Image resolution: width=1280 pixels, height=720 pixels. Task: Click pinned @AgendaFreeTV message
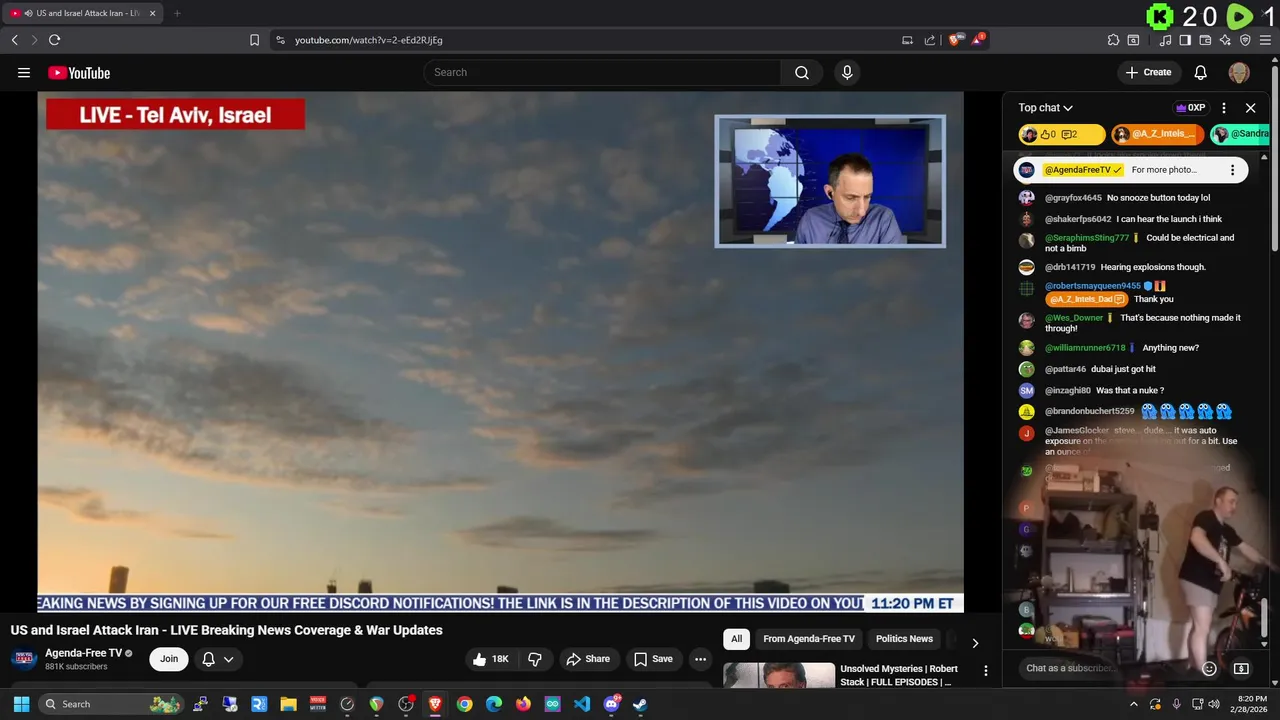click(1130, 170)
